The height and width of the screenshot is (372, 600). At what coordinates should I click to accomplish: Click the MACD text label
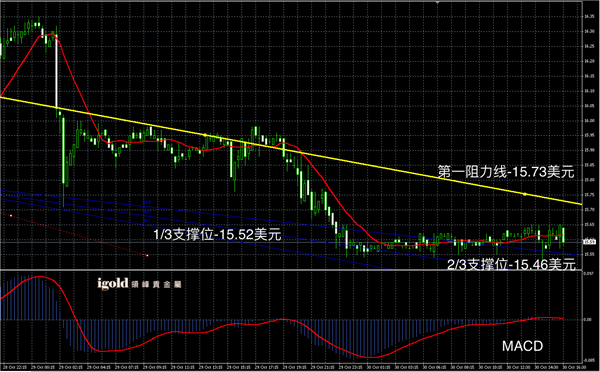[522, 346]
